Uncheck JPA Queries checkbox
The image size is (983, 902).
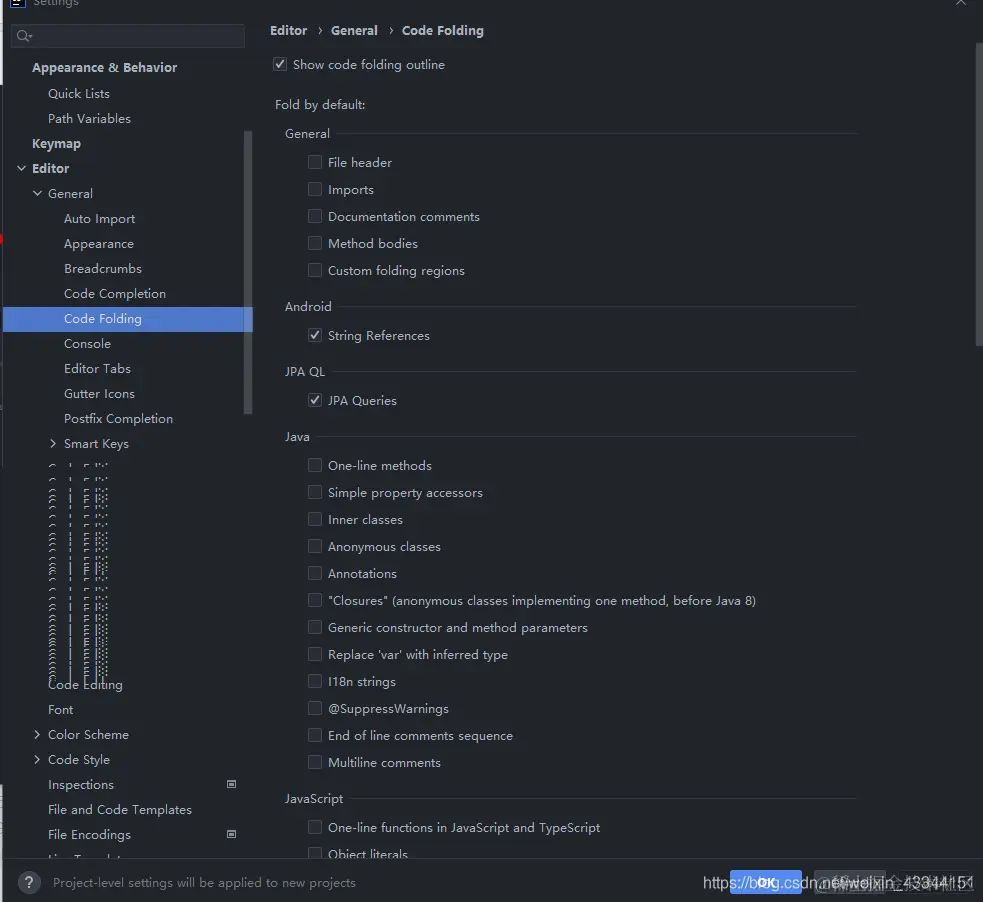315,400
